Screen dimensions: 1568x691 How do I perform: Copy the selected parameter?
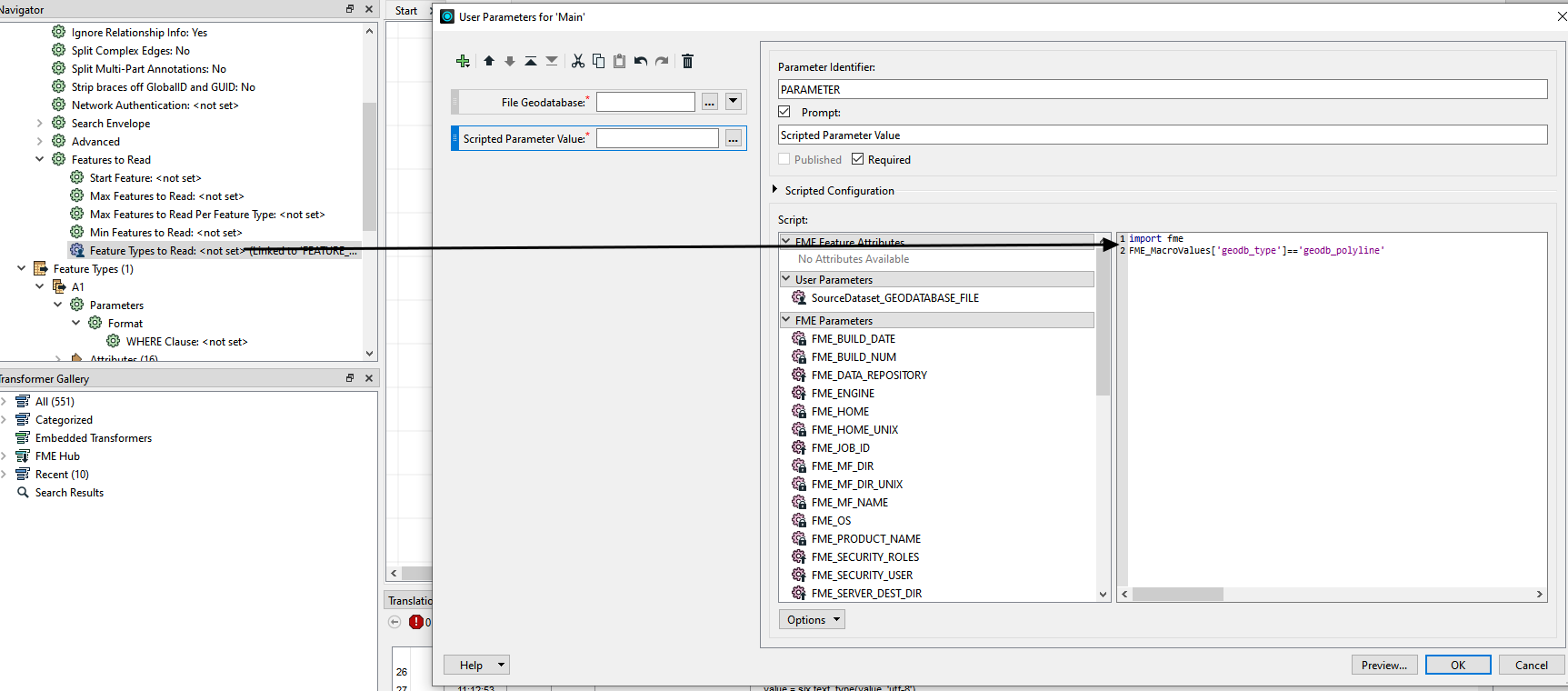[598, 61]
